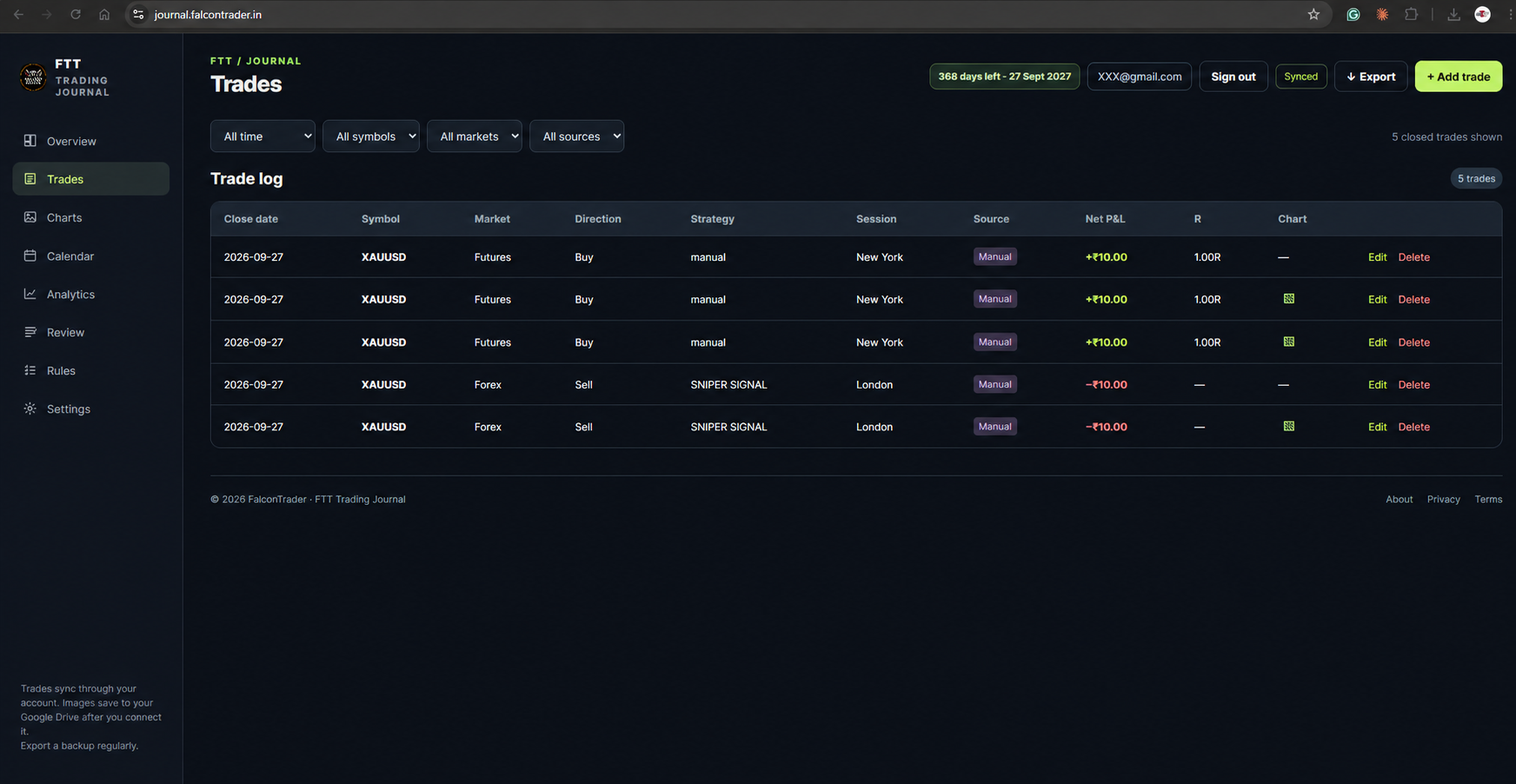
Task: Expand the All sources dropdown
Action: (x=577, y=136)
